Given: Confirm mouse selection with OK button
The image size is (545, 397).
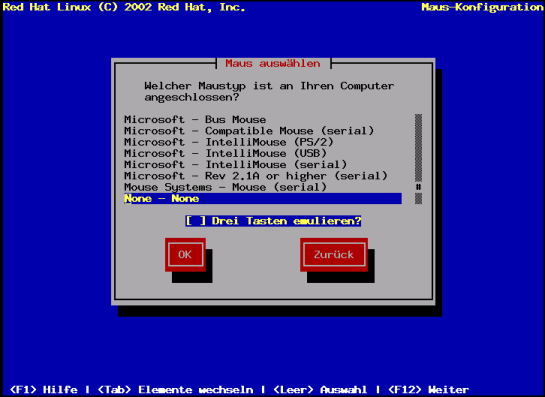Looking at the screenshot, I should tap(185, 255).
